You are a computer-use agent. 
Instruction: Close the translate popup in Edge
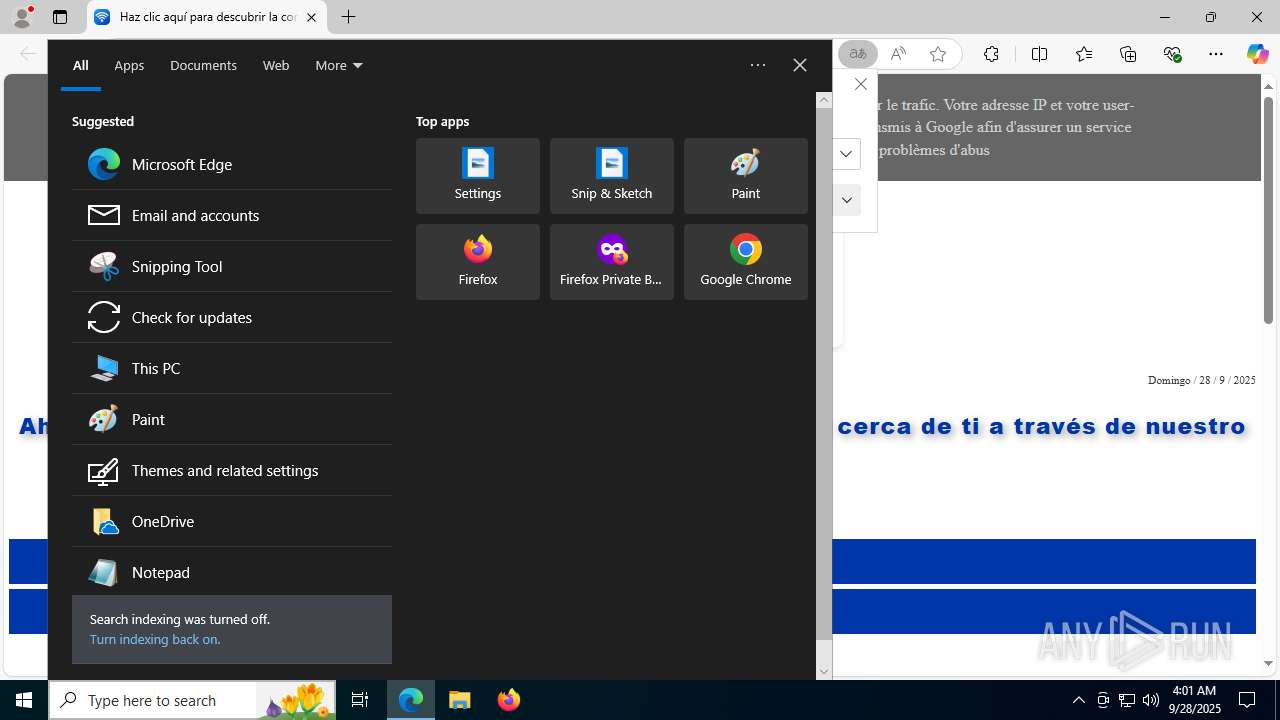[x=860, y=84]
